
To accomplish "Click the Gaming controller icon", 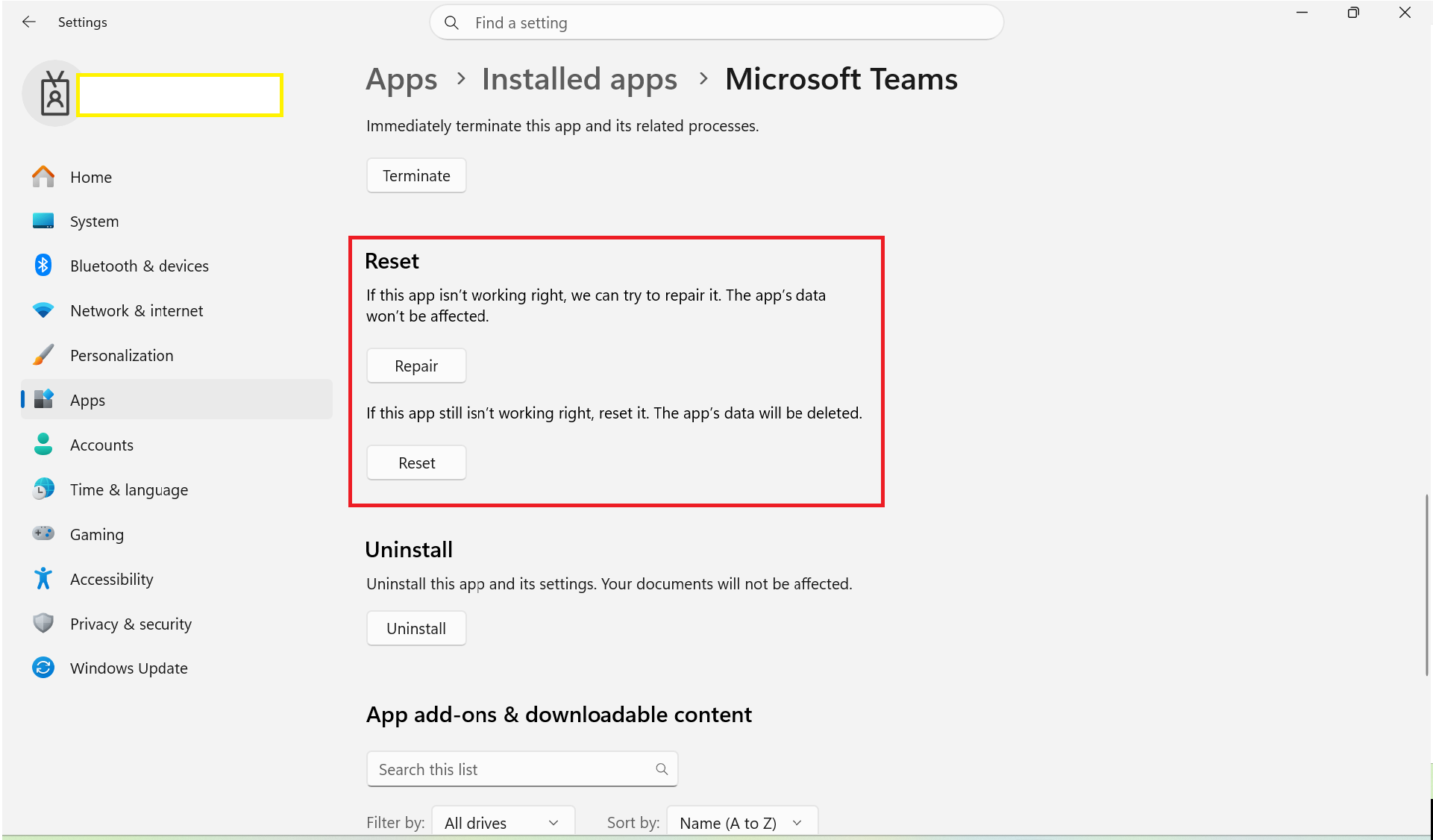I will (x=43, y=534).
